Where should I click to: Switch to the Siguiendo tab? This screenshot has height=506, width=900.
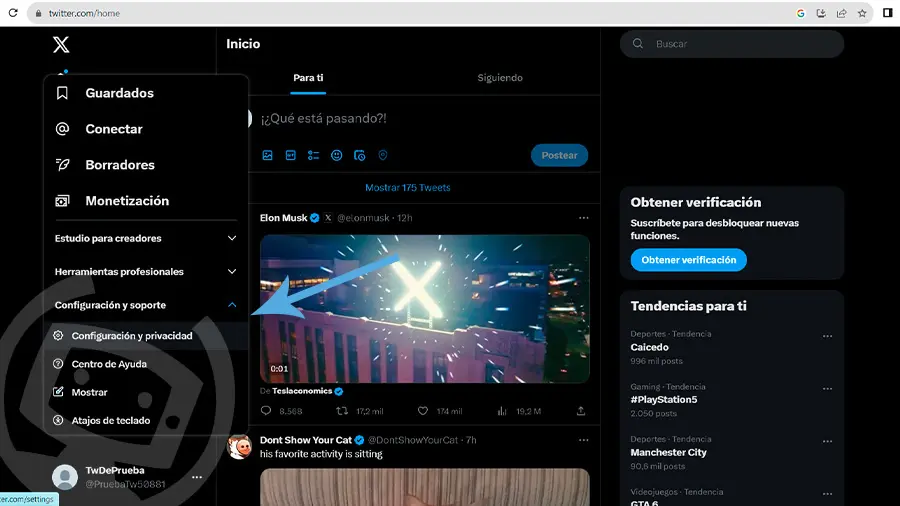pos(500,77)
